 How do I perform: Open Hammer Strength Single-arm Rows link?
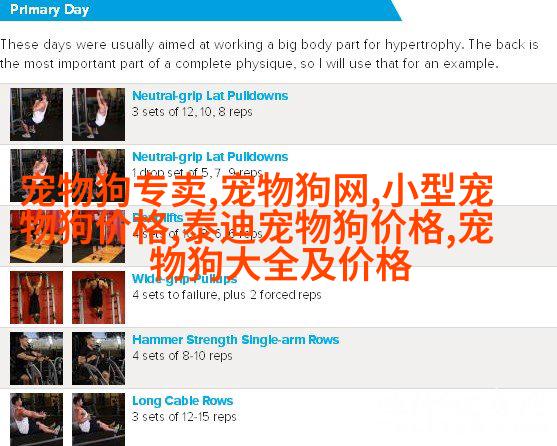tap(236, 340)
